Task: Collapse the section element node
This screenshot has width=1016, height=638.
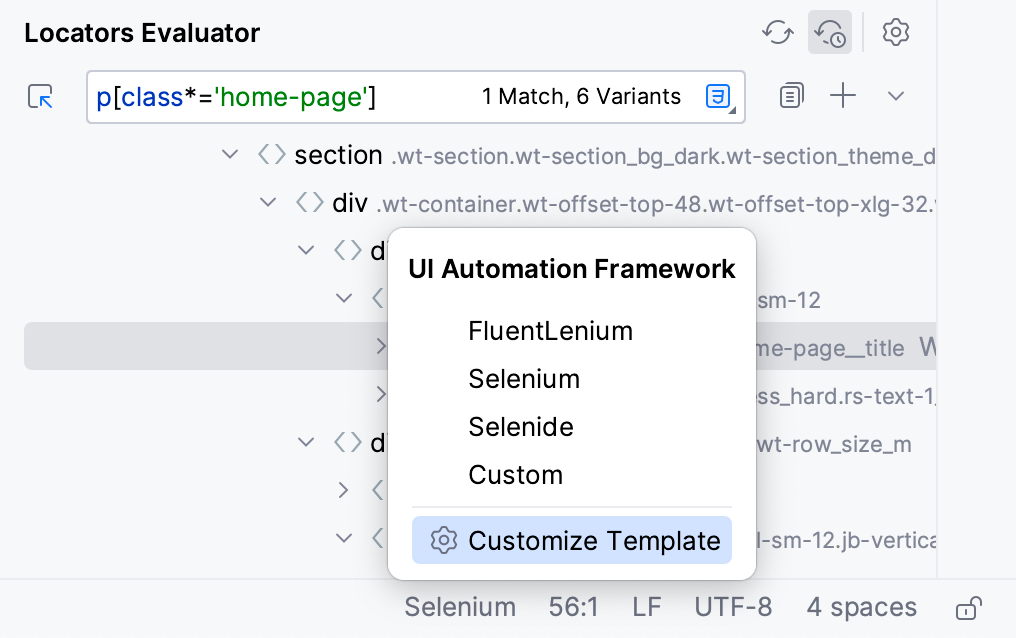Action: (x=230, y=154)
